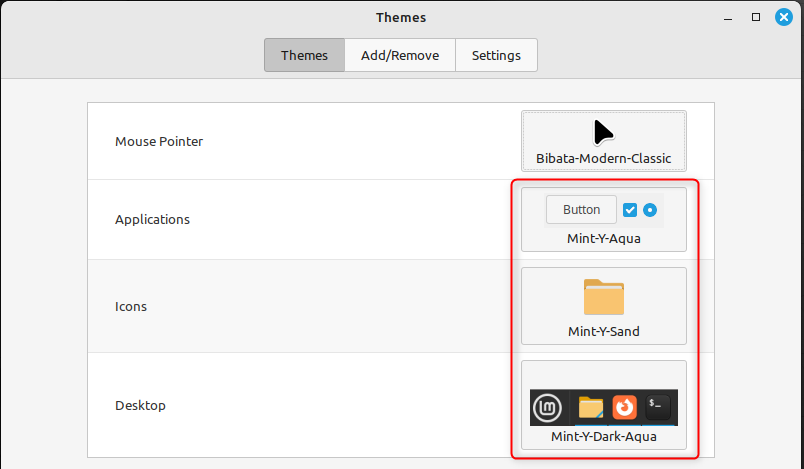Click the Mouse Pointer row label
Image resolution: width=804 pixels, height=469 pixels.
(x=159, y=141)
